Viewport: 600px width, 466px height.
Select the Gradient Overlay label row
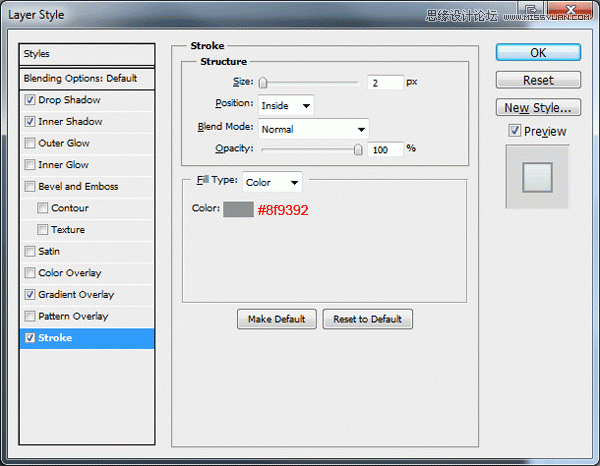[x=87, y=295]
